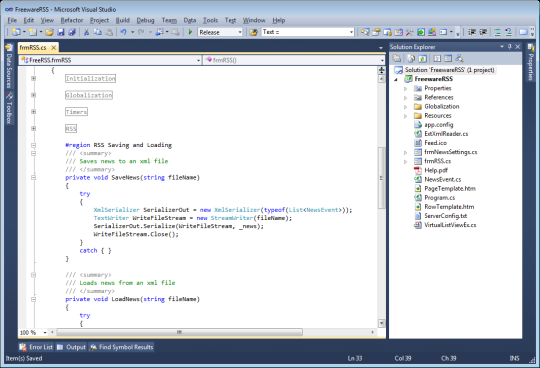Expand the collapsed RSS region

(x=33, y=128)
